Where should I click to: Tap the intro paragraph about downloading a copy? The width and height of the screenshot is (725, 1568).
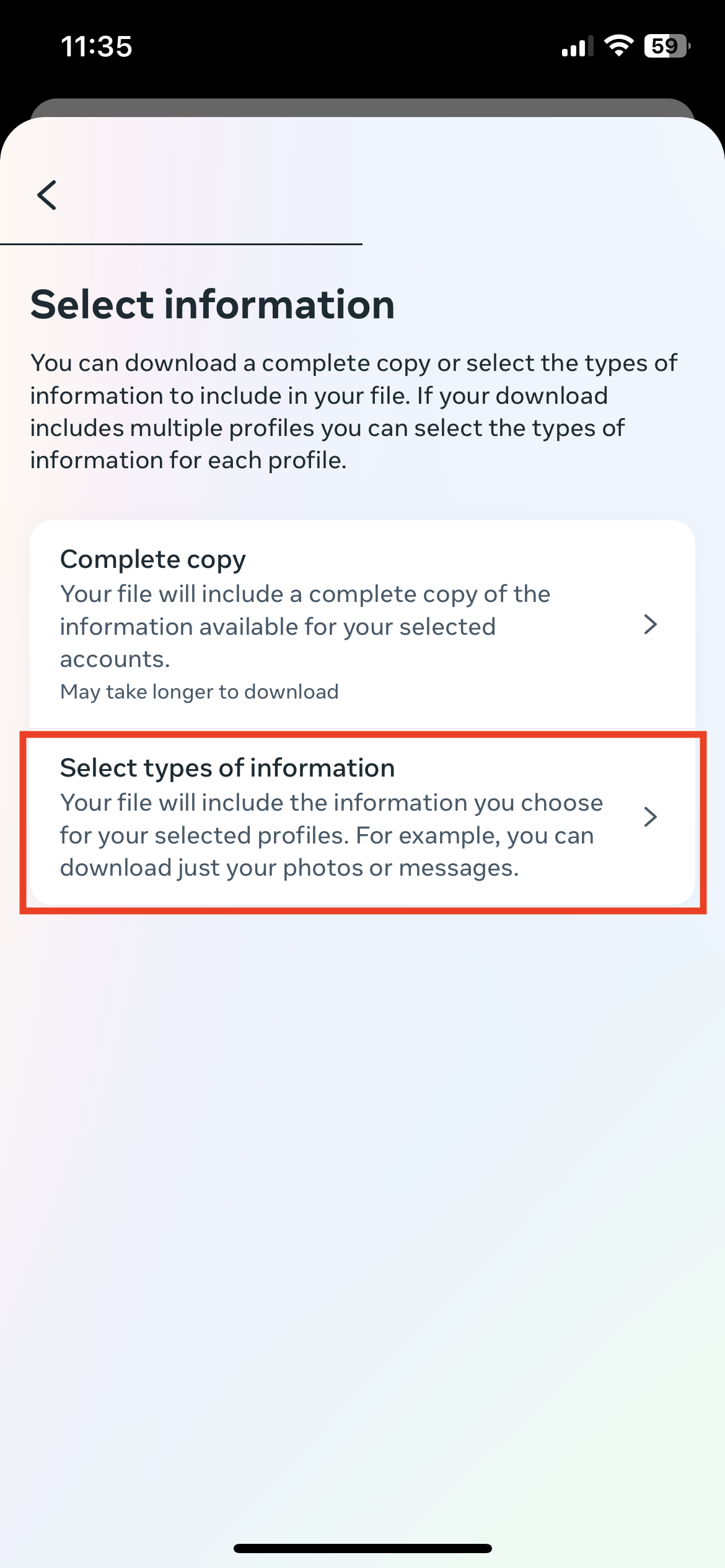[353, 412]
